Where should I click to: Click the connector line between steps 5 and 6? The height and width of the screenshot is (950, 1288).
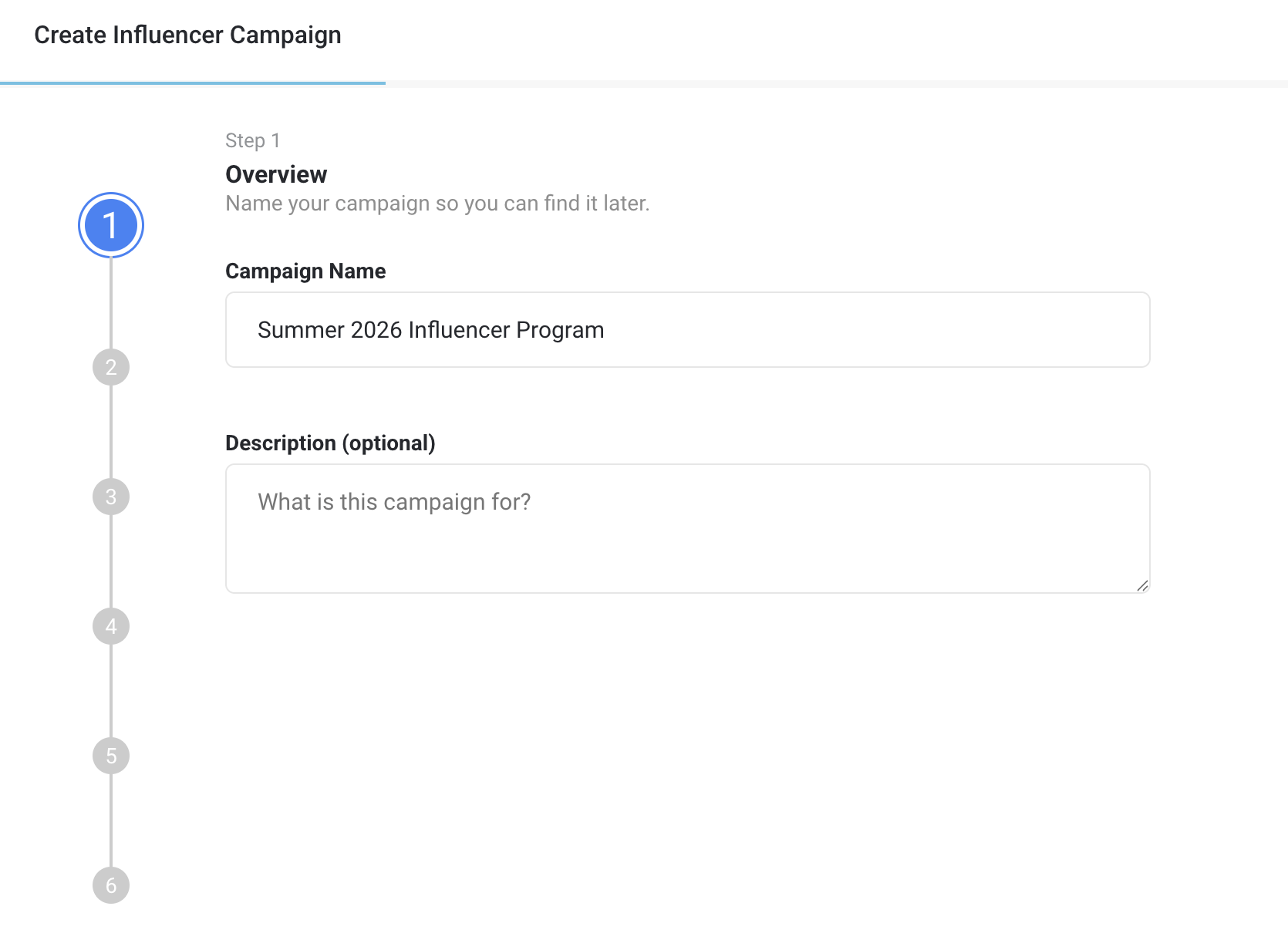point(111,820)
